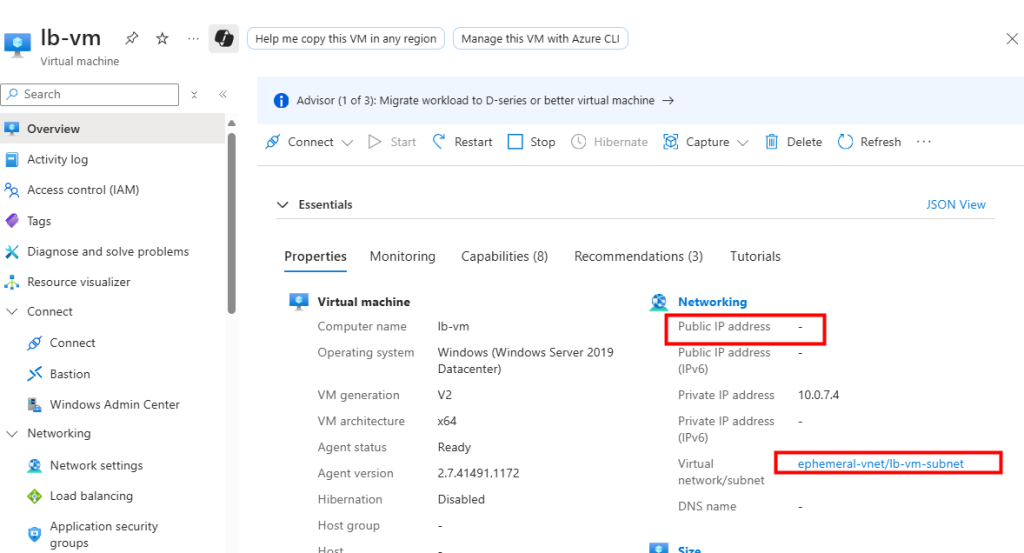This screenshot has height=553, width=1024.
Task: Click the Bastion icon in sidebar
Action: [35, 373]
